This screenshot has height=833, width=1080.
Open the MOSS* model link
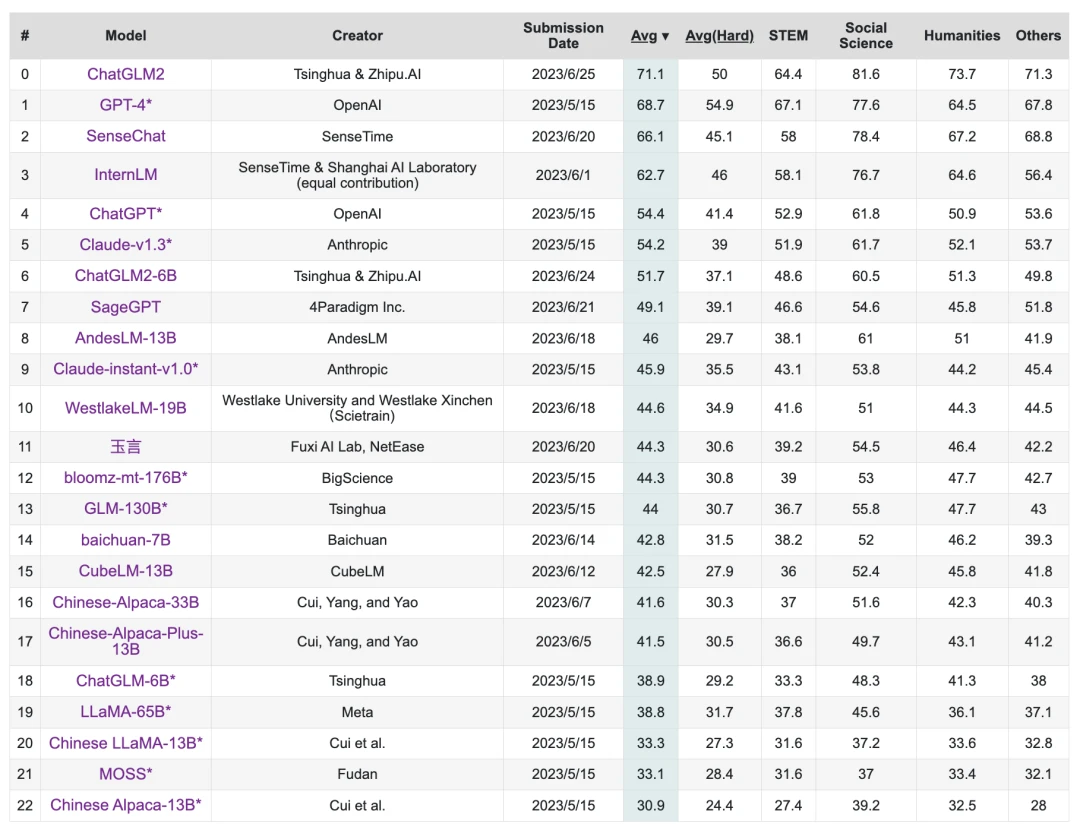point(125,774)
